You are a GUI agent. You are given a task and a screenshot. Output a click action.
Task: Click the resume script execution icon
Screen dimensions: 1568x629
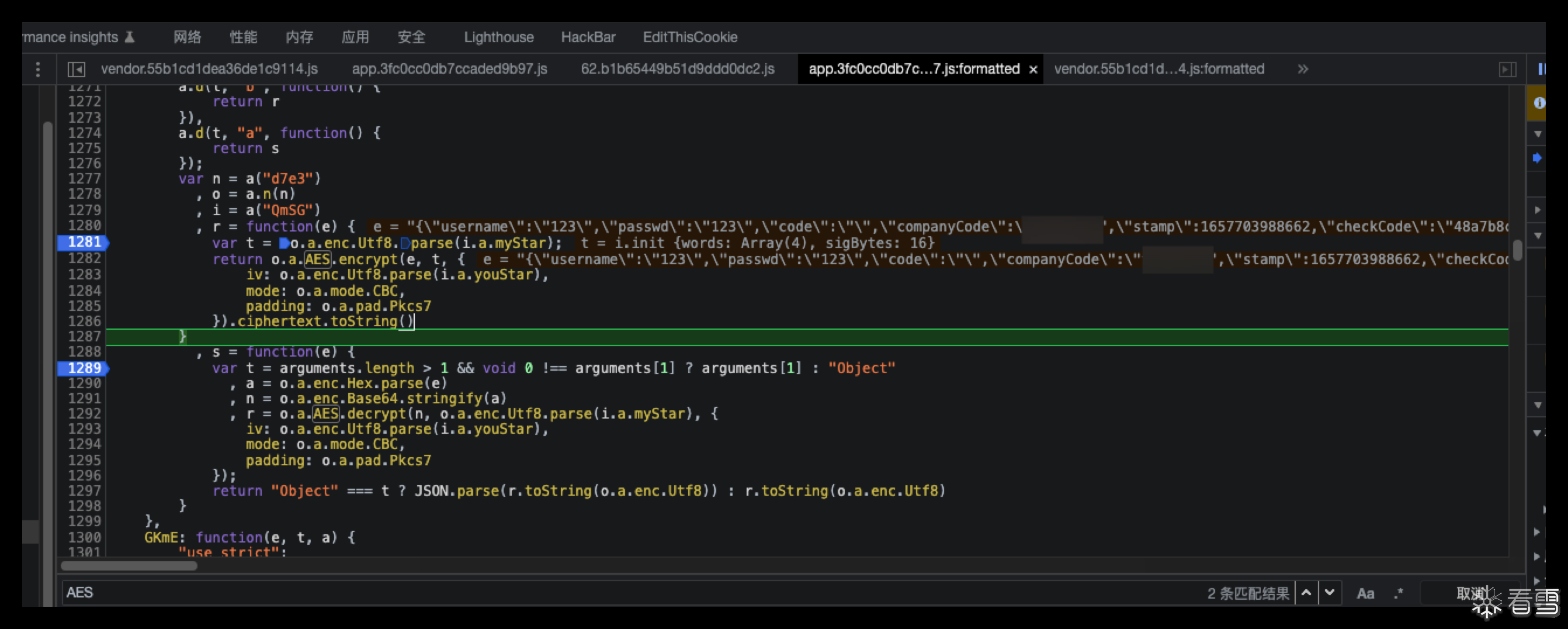pyautogui.click(x=1541, y=70)
